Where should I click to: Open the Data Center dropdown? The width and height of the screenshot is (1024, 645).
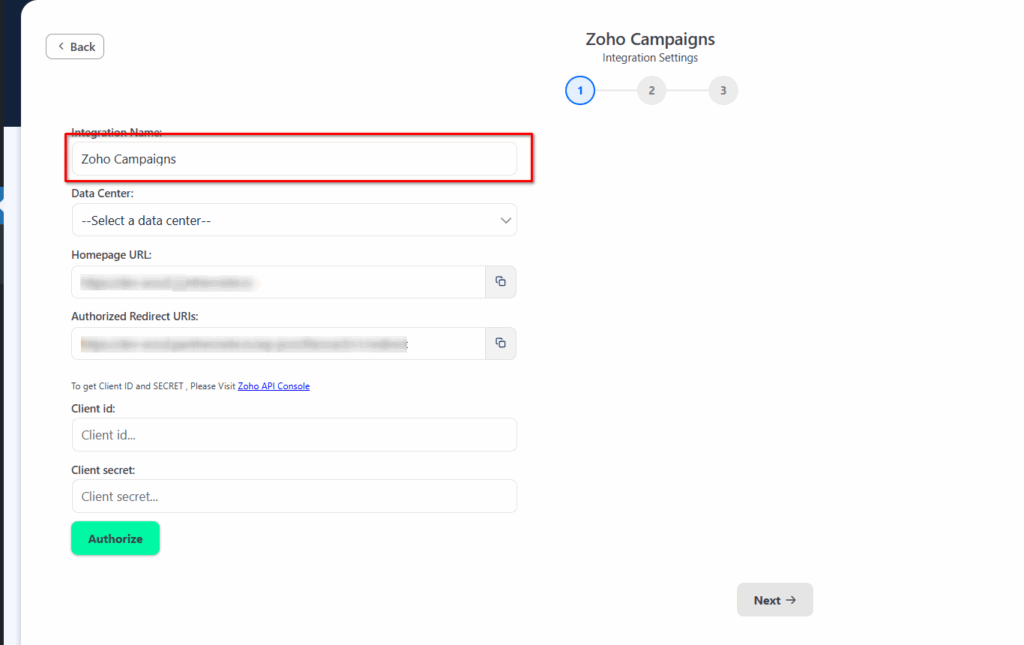click(295, 221)
